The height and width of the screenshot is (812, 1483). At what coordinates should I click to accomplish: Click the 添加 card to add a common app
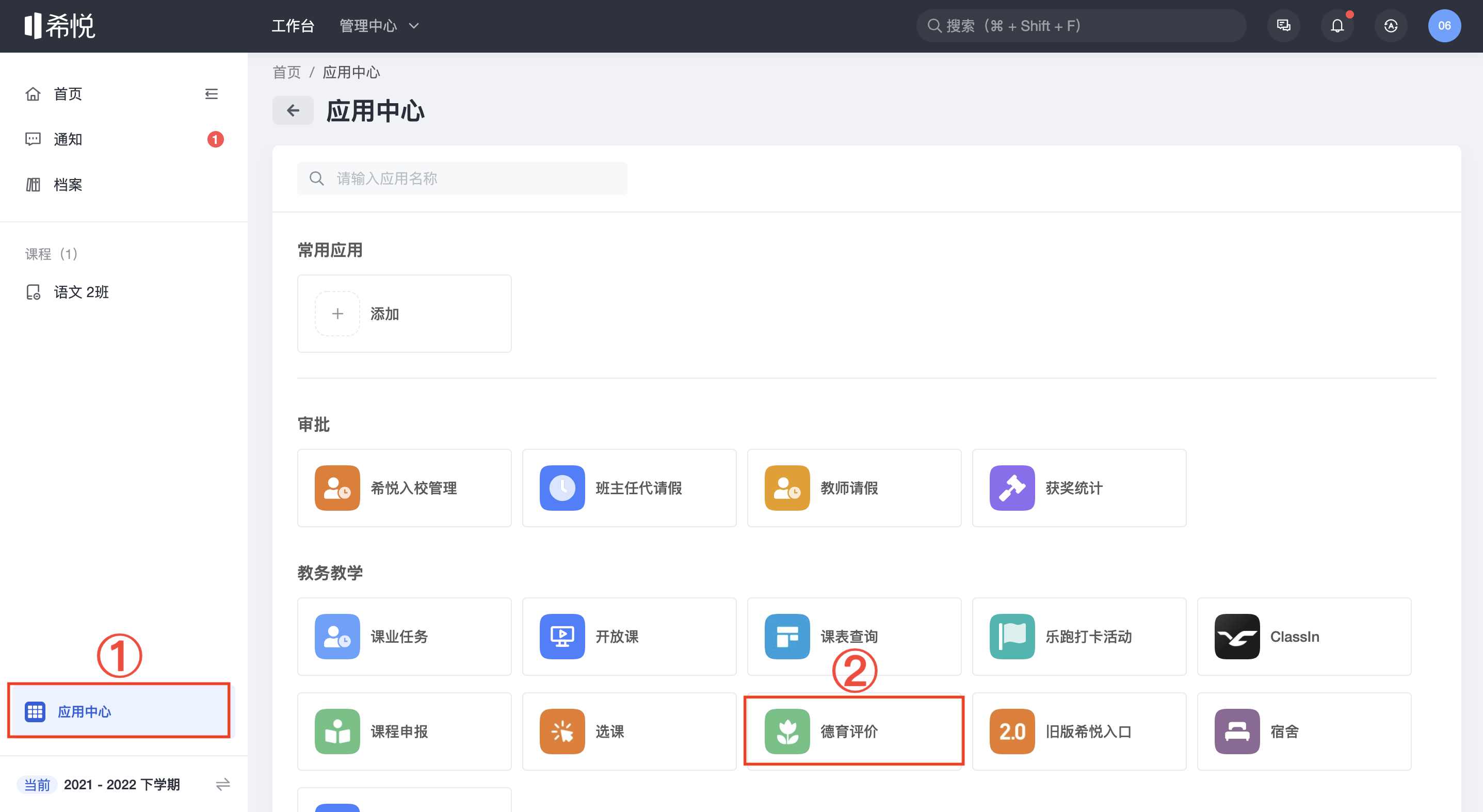404,314
